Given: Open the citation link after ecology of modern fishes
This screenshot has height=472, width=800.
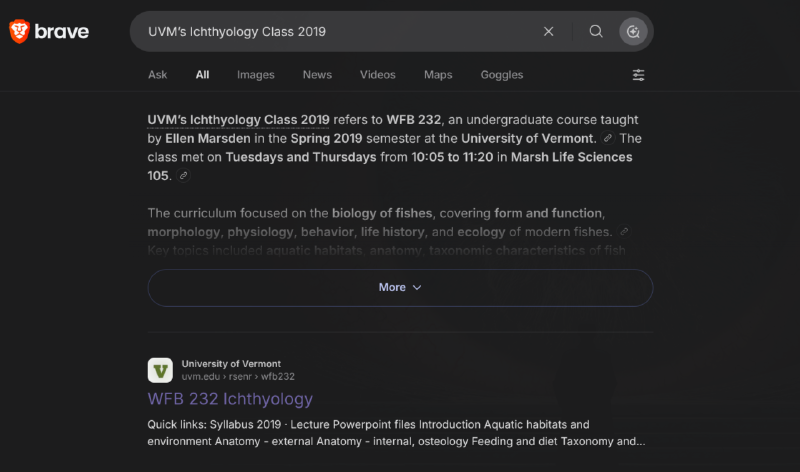Looking at the screenshot, I should pyautogui.click(x=623, y=232).
